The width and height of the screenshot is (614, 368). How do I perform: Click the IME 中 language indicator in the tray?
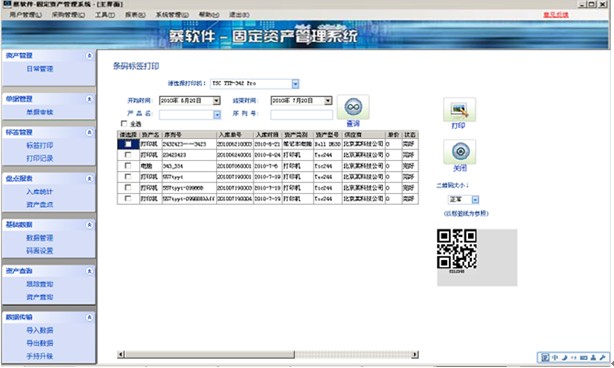(555, 357)
